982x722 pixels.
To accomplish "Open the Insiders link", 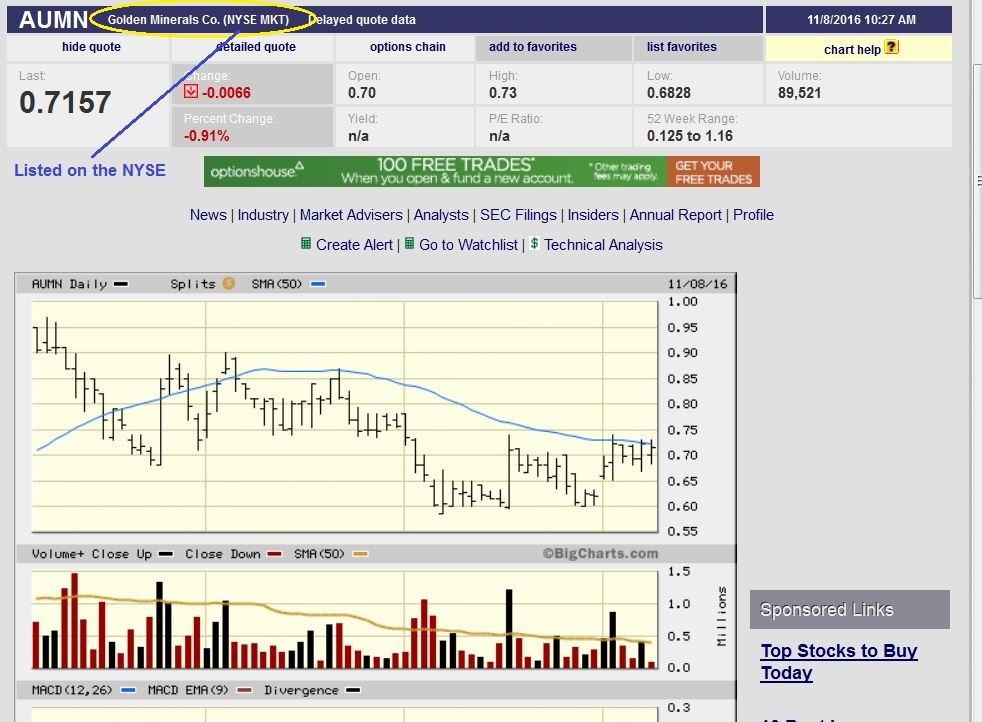I will [x=593, y=215].
